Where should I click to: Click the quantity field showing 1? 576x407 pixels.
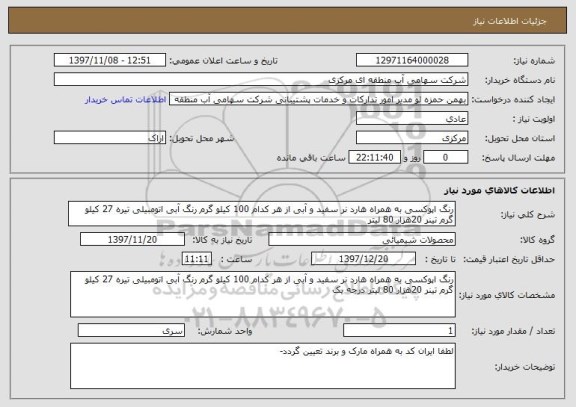coord(399,331)
